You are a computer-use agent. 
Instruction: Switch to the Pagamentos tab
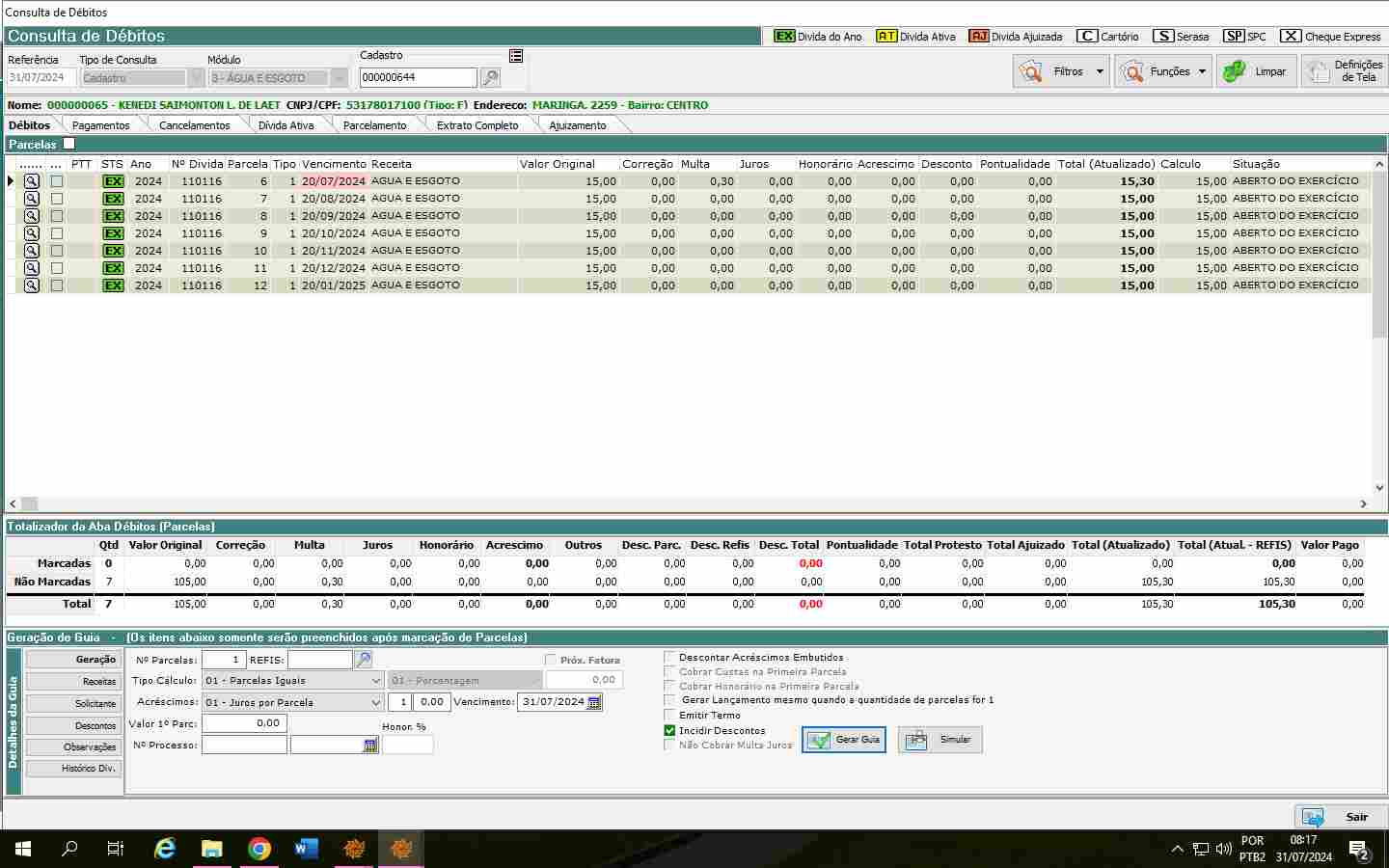click(x=100, y=125)
